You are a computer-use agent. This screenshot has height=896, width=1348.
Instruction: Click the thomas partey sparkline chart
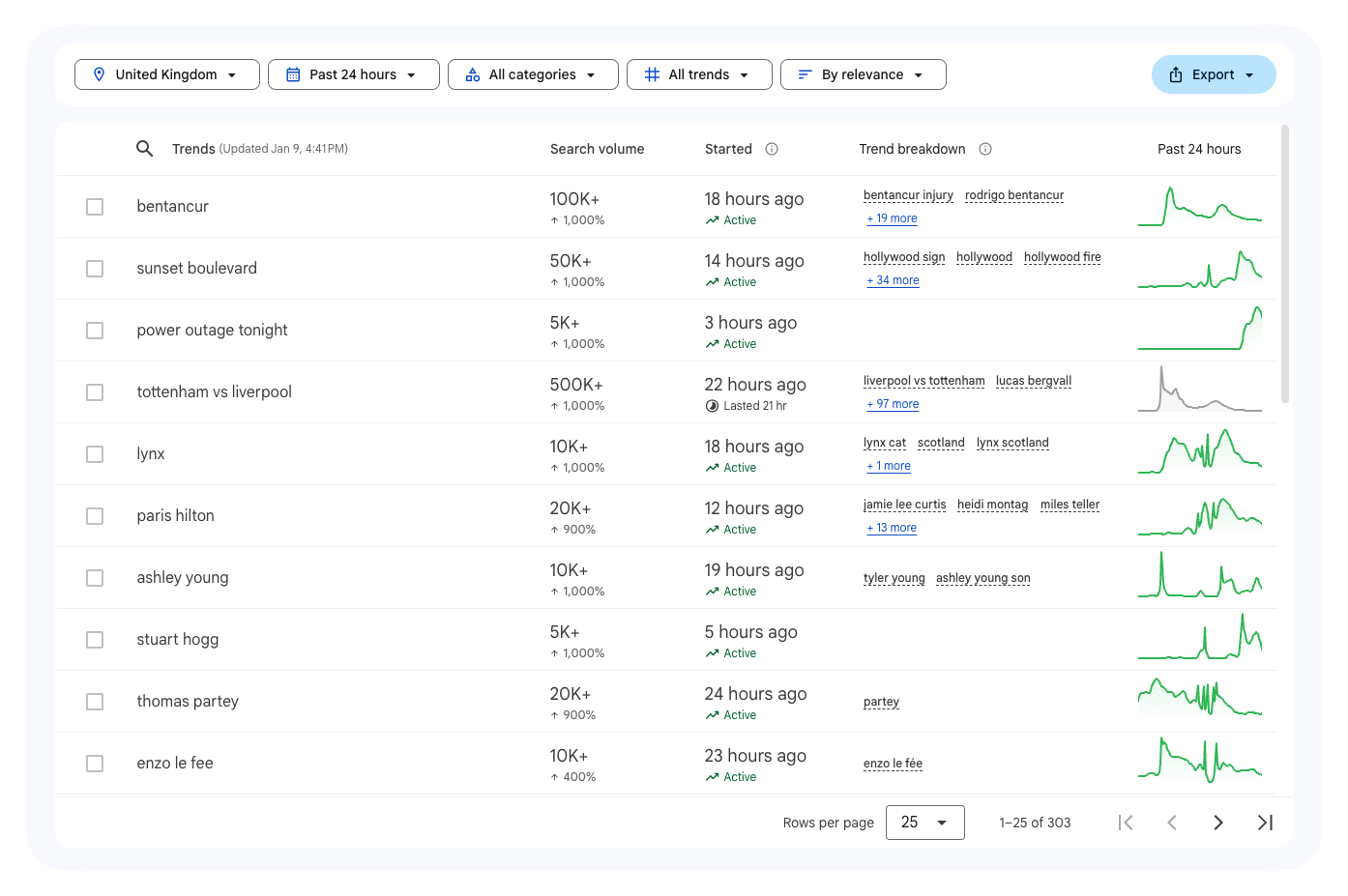coord(1200,698)
